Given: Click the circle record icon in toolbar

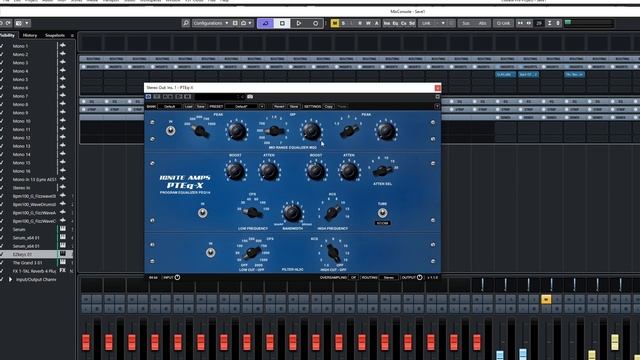Looking at the screenshot, I should pos(316,23).
